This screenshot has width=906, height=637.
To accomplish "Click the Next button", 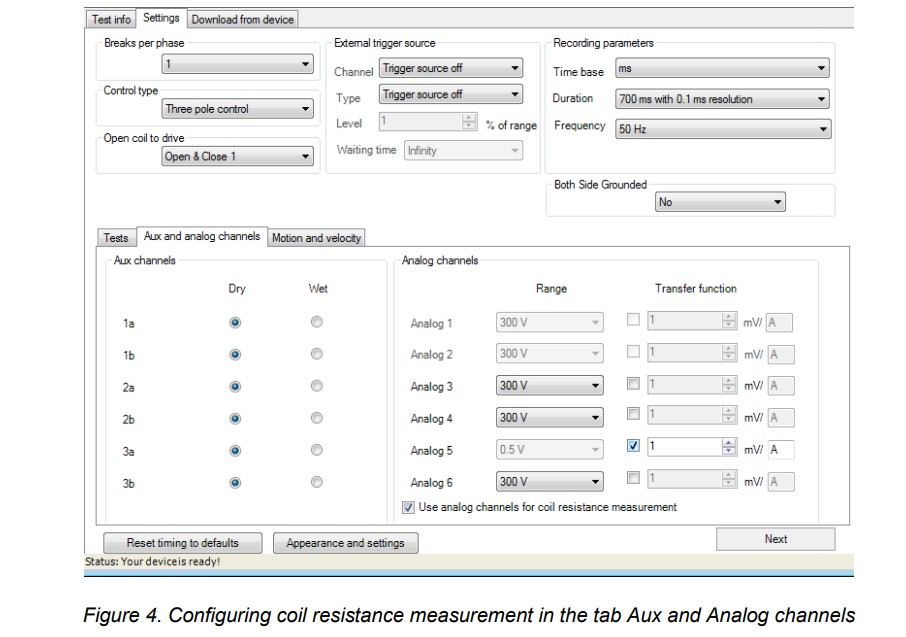I will click(x=775, y=539).
